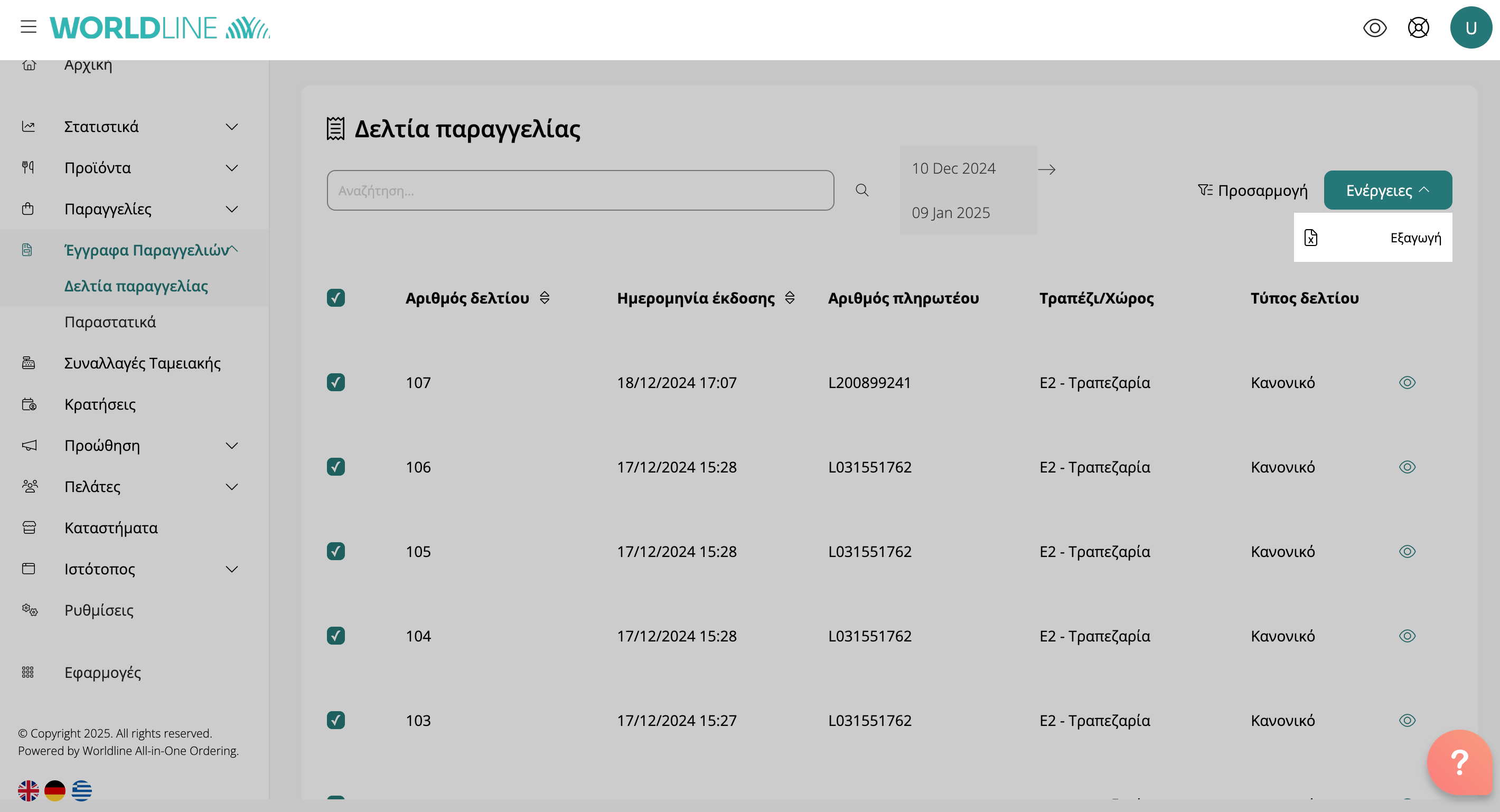Viewport: 1500px width, 812px height.
Task: Click the orange question mark help bubble
Action: click(1459, 762)
